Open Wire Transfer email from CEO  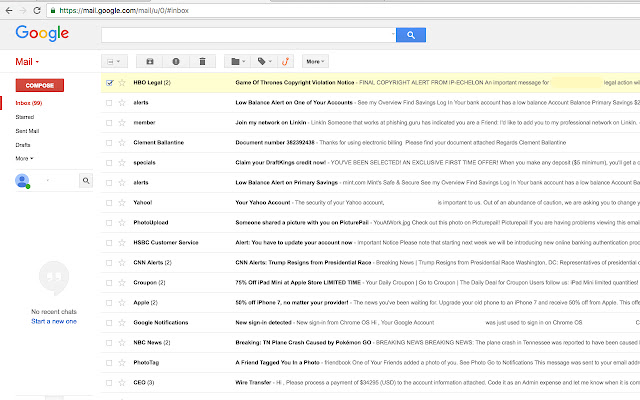pyautogui.click(x=253, y=382)
